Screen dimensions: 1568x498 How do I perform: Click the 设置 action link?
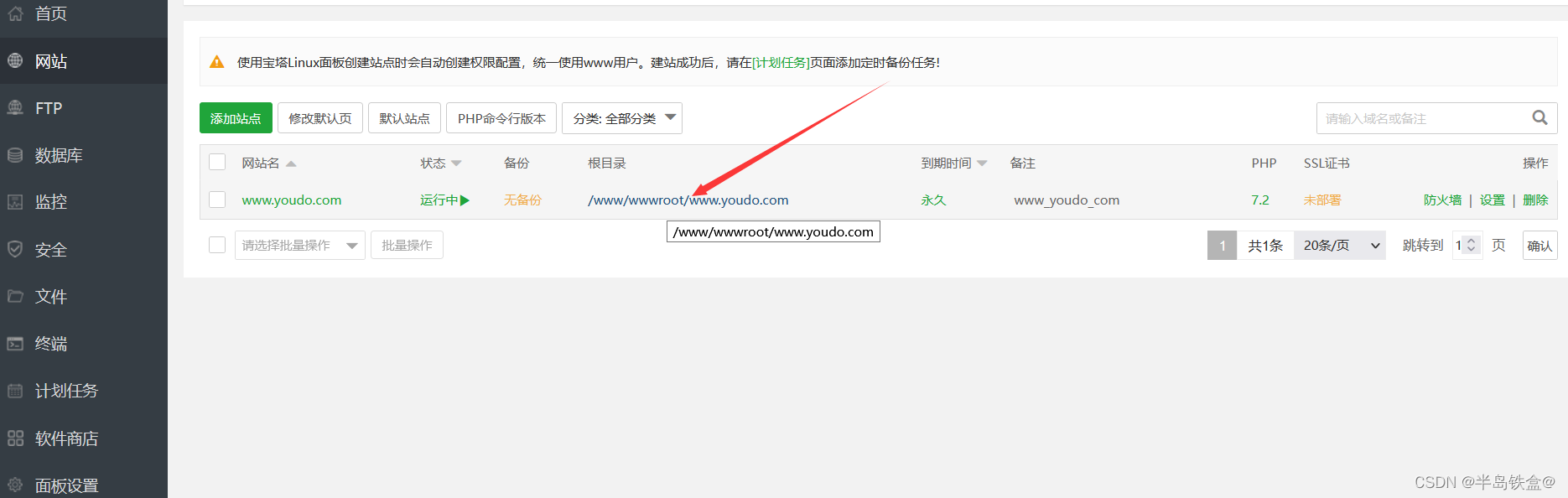[1492, 200]
